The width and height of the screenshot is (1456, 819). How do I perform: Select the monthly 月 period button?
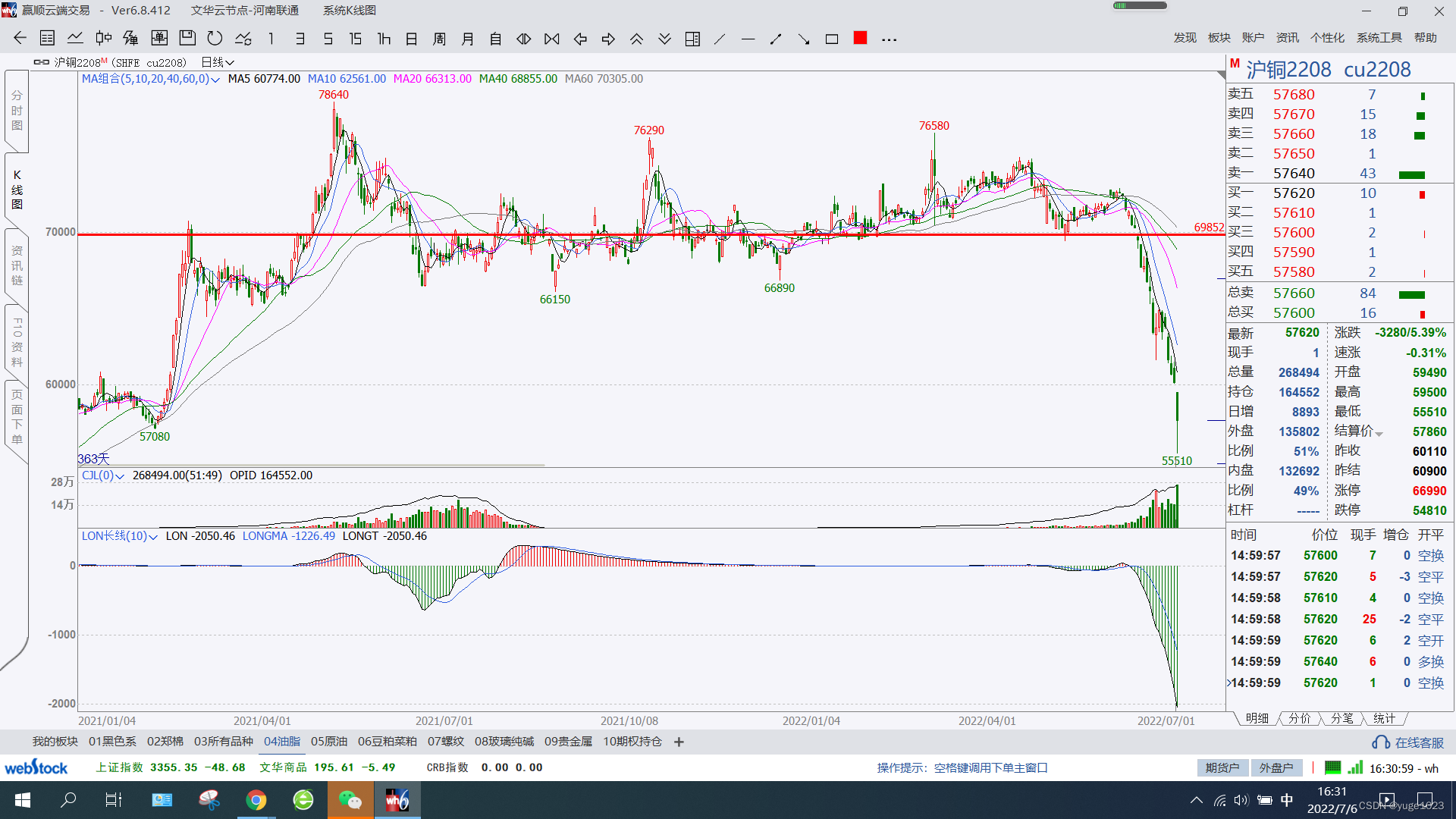468,39
